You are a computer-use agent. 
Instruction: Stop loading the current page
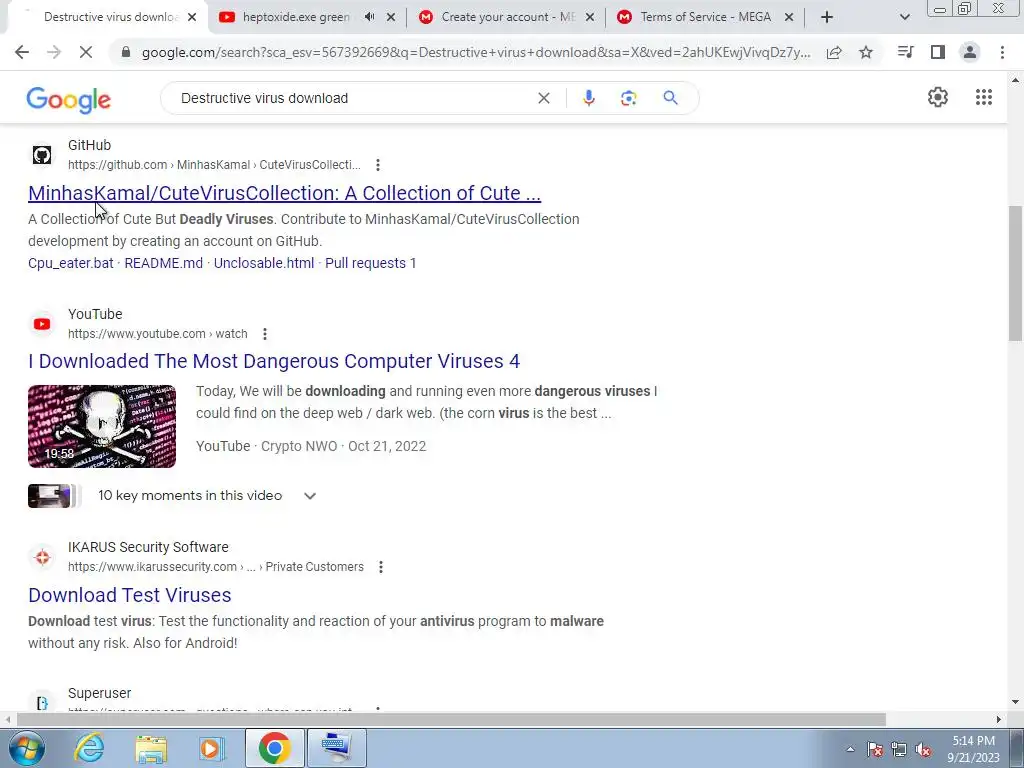coord(86,52)
